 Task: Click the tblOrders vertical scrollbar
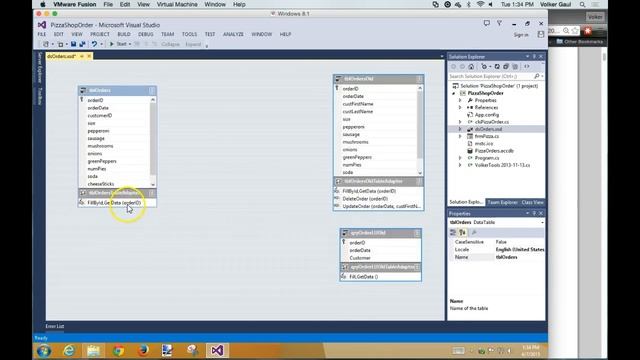(153, 142)
